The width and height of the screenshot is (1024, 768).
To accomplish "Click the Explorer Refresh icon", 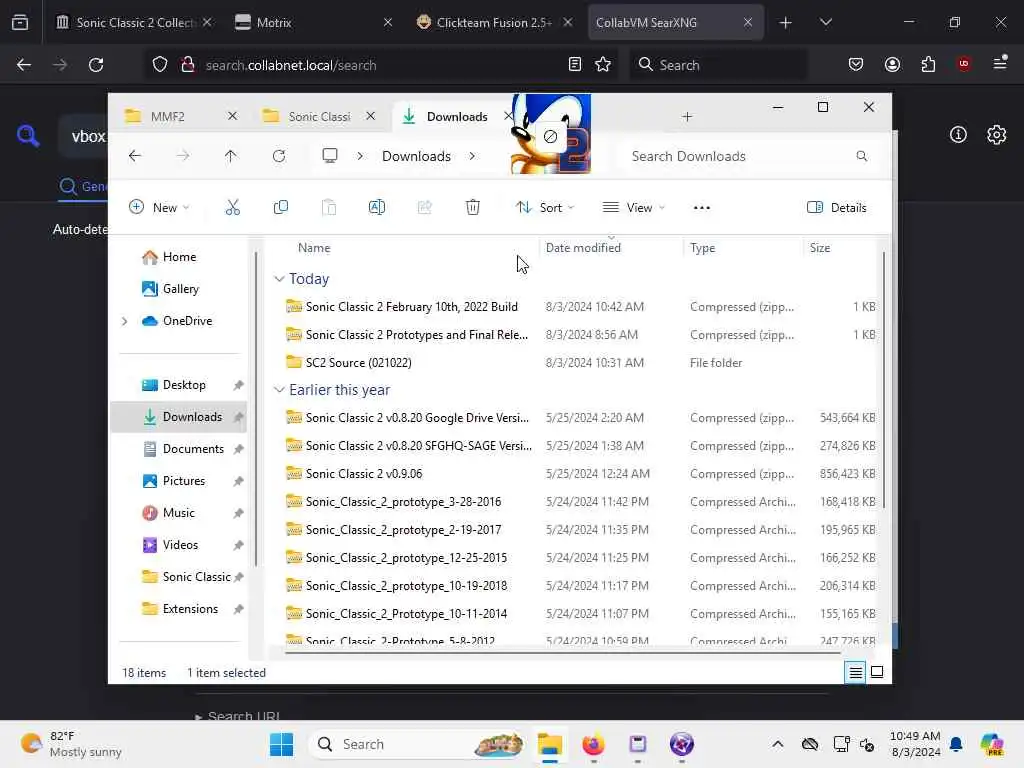I will [x=279, y=156].
